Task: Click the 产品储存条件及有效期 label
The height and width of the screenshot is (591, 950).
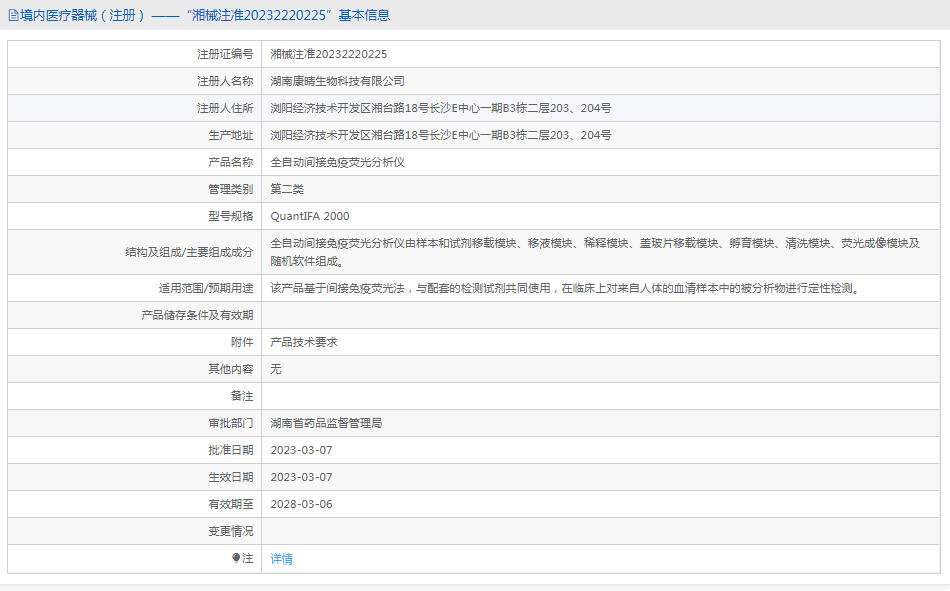Action: click(197, 315)
